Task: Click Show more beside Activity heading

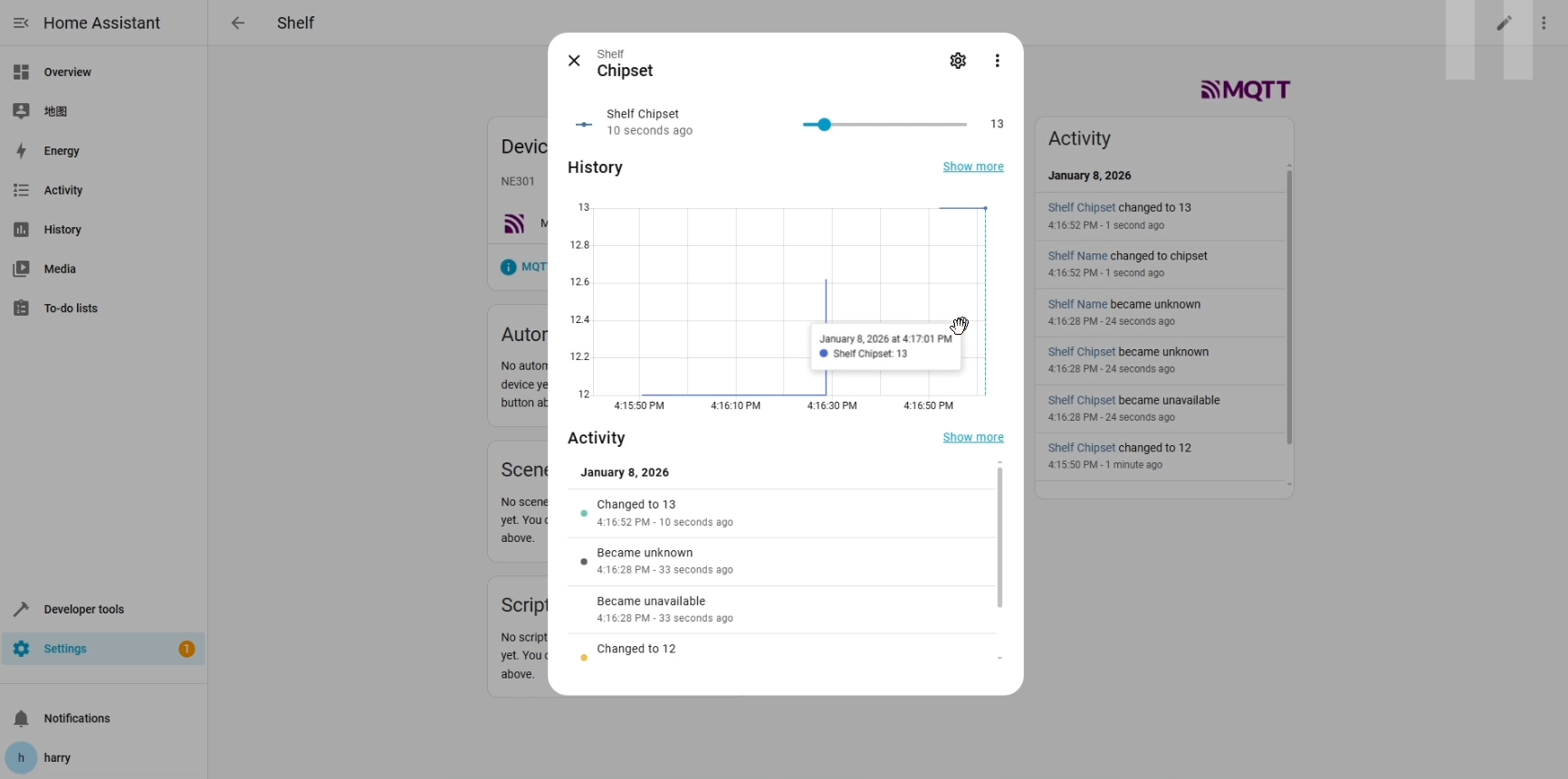Action: (972, 437)
